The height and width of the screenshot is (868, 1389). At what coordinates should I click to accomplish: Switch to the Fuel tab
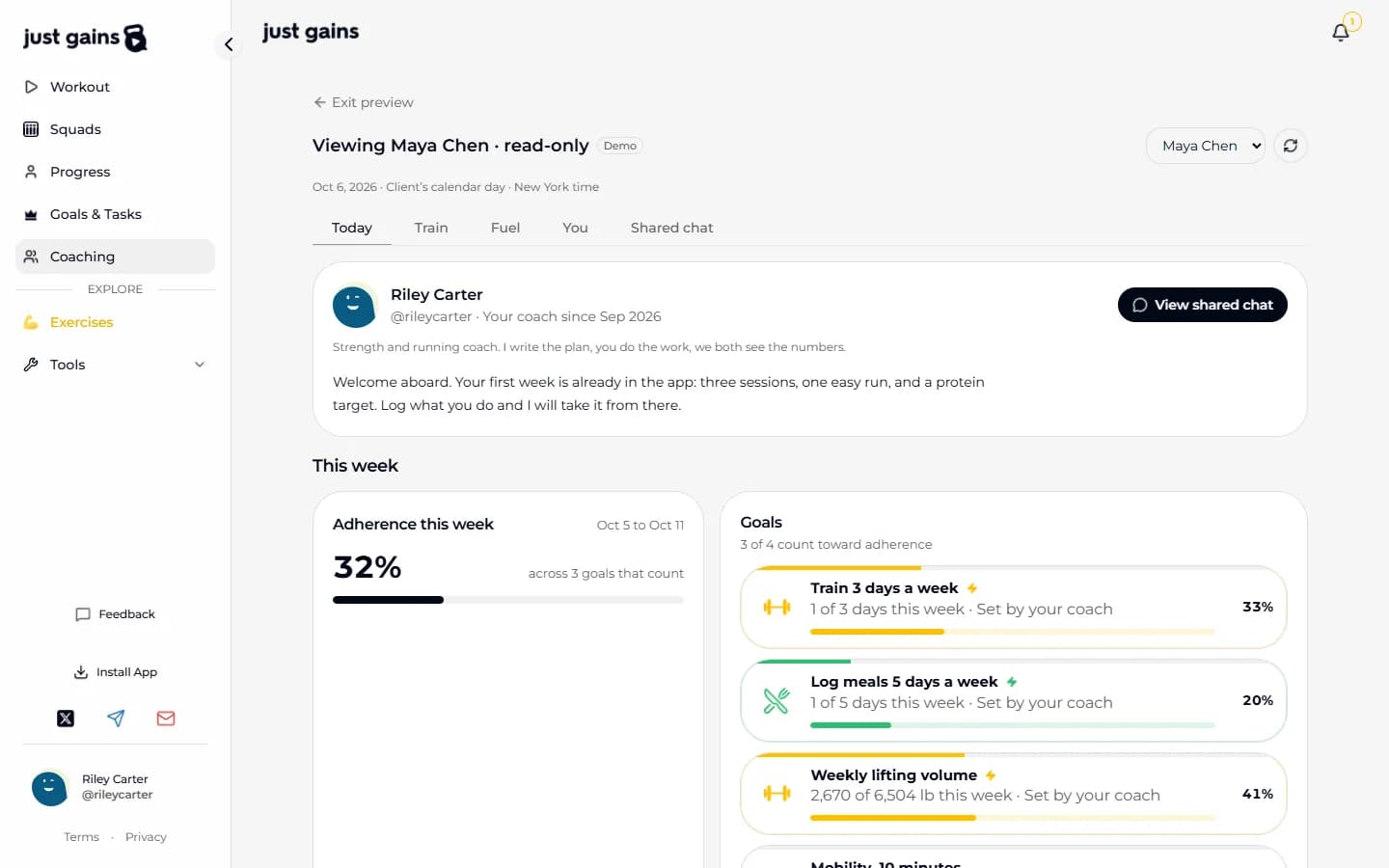tap(505, 228)
